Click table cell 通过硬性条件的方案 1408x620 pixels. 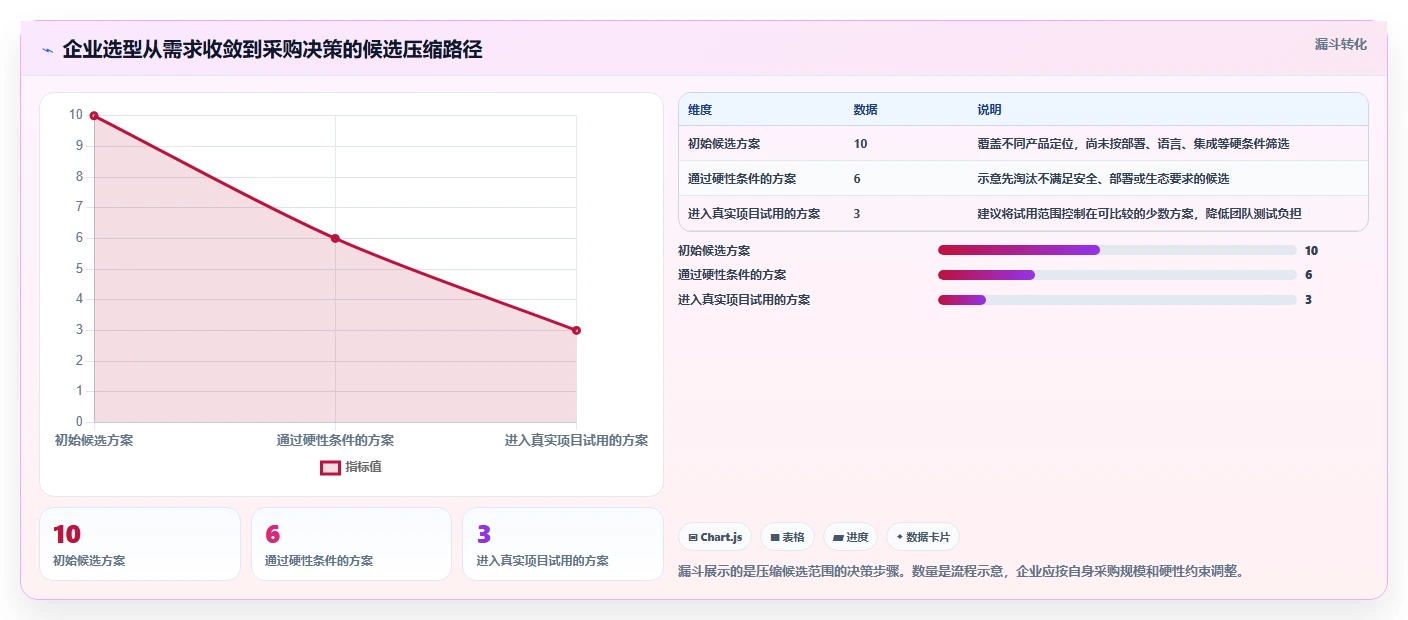pos(742,179)
